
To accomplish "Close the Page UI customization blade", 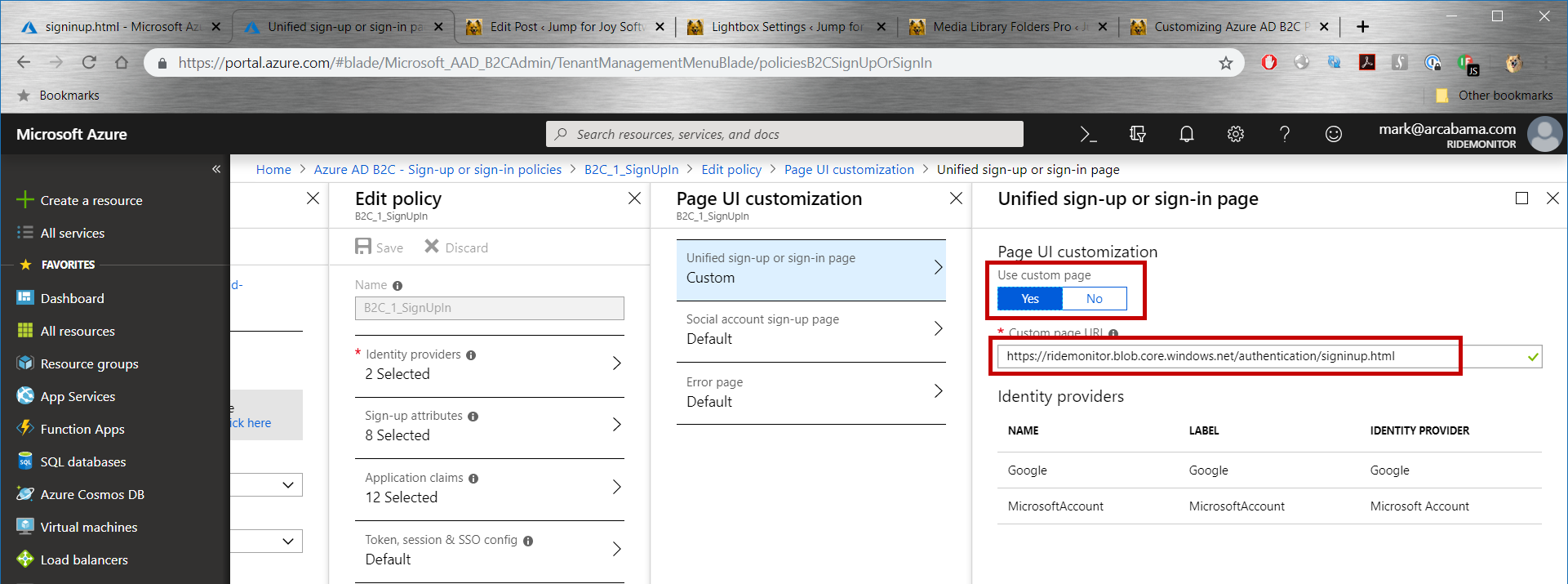I will pos(956,198).
